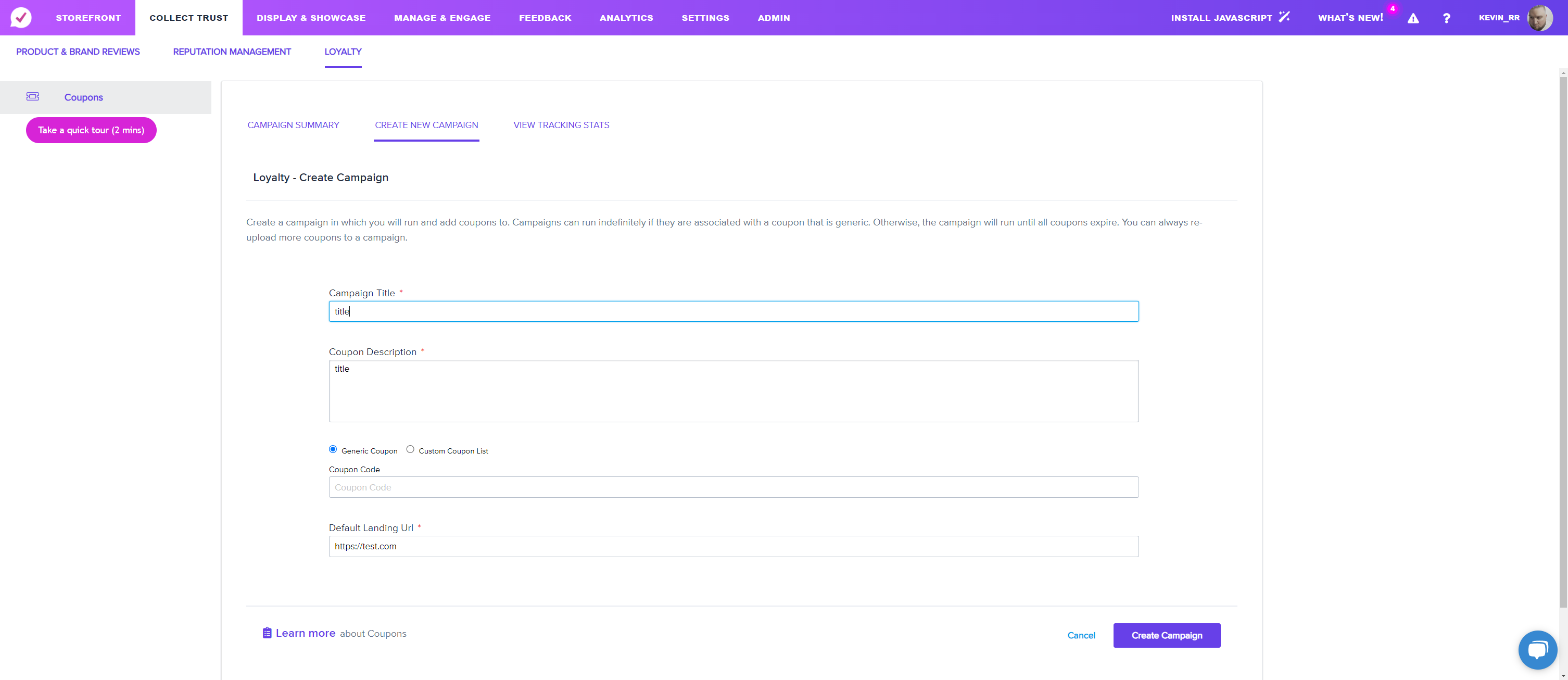Select the Loyalty tab
This screenshot has height=680, width=1568.
click(343, 52)
